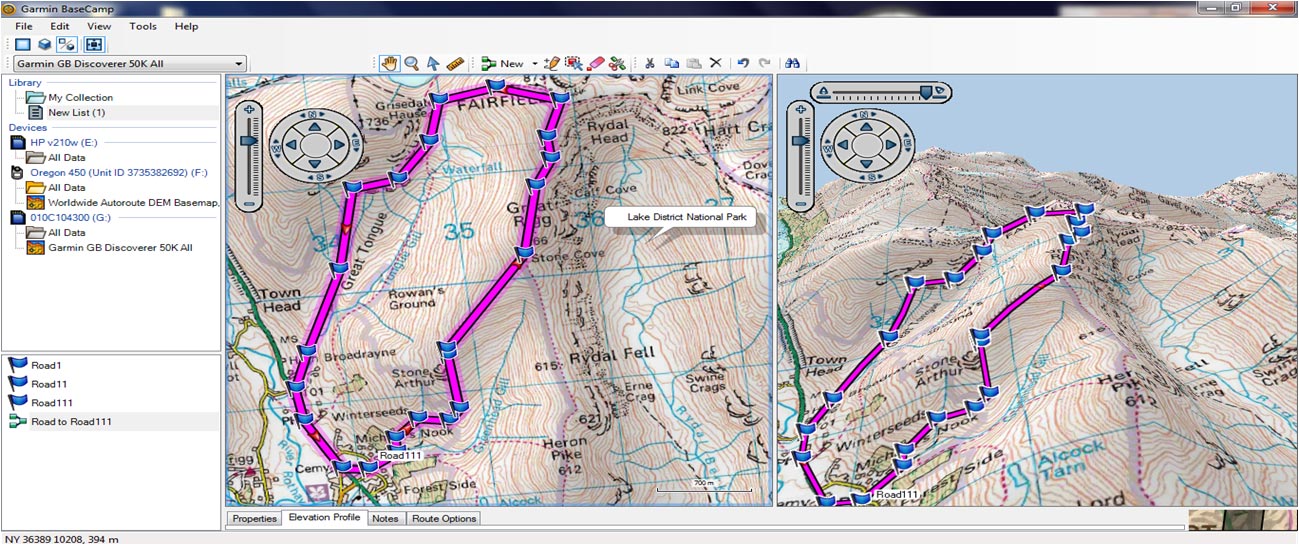Click the Delete X icon
Viewport: 1299px width, 545px height.
click(716, 63)
